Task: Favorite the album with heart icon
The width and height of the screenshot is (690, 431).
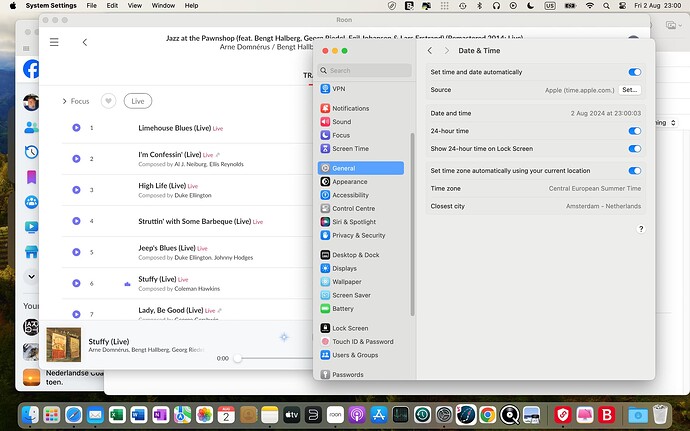Action: click(108, 101)
